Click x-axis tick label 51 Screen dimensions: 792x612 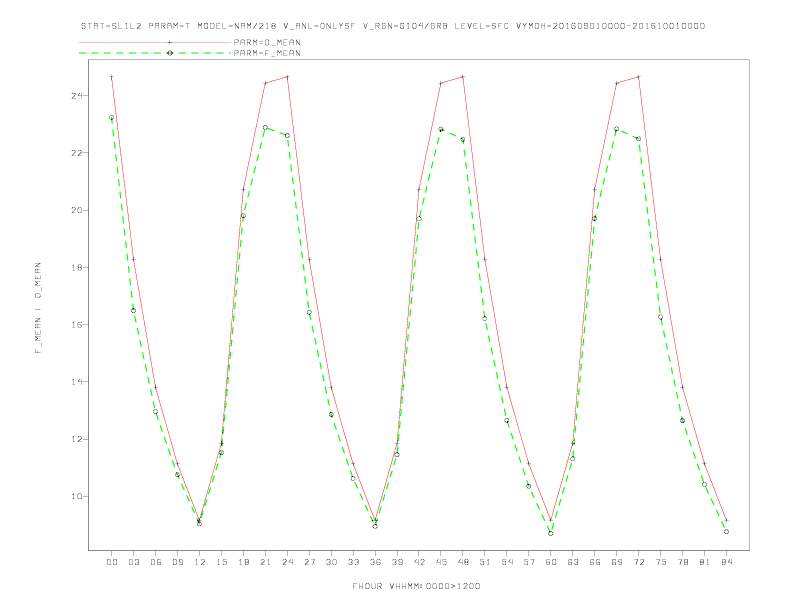(x=485, y=562)
